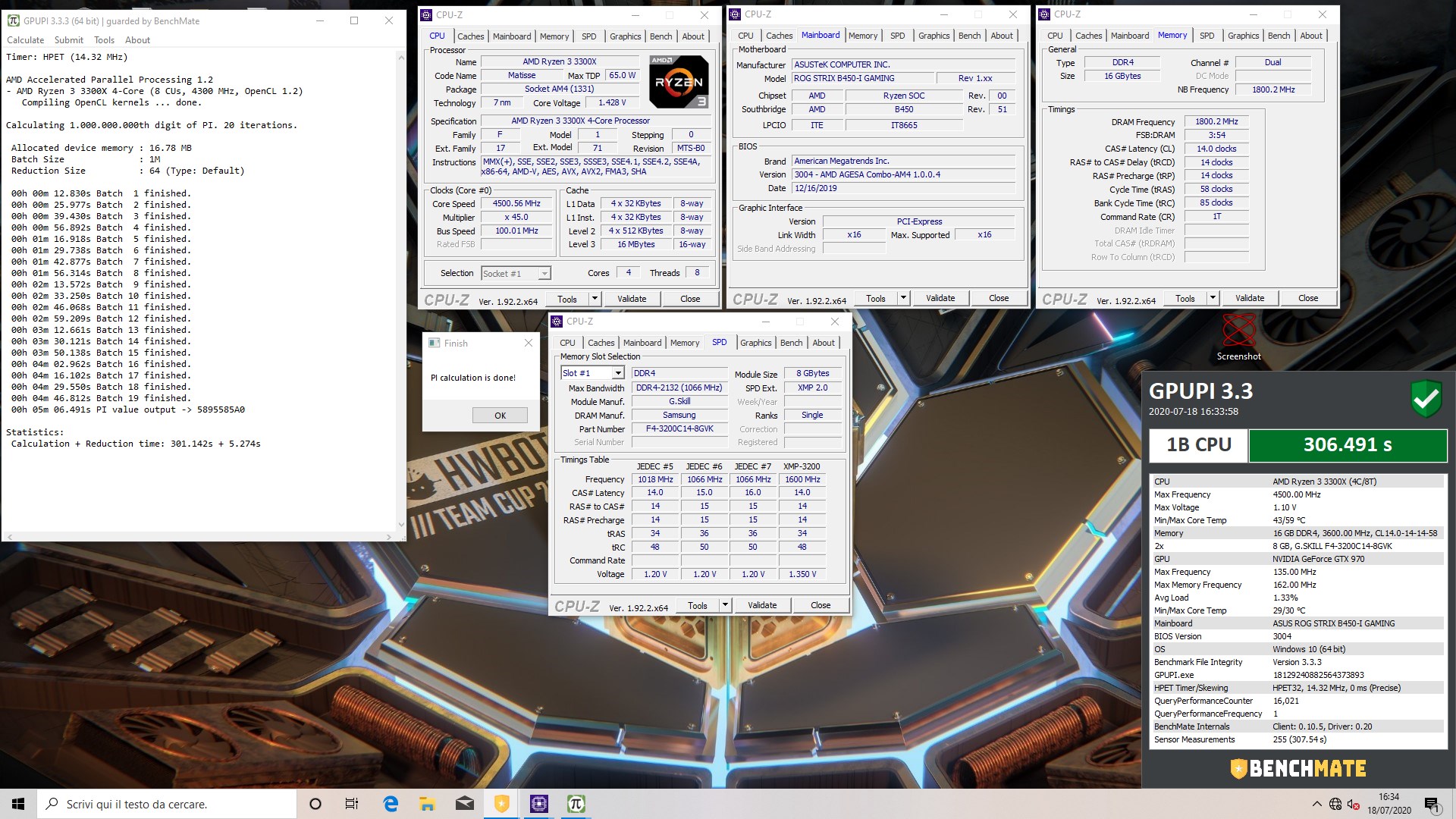Screen dimensions: 1456x819
Task: Click the DRAM Frequency 1800.2 MHz value
Action: click(1216, 121)
